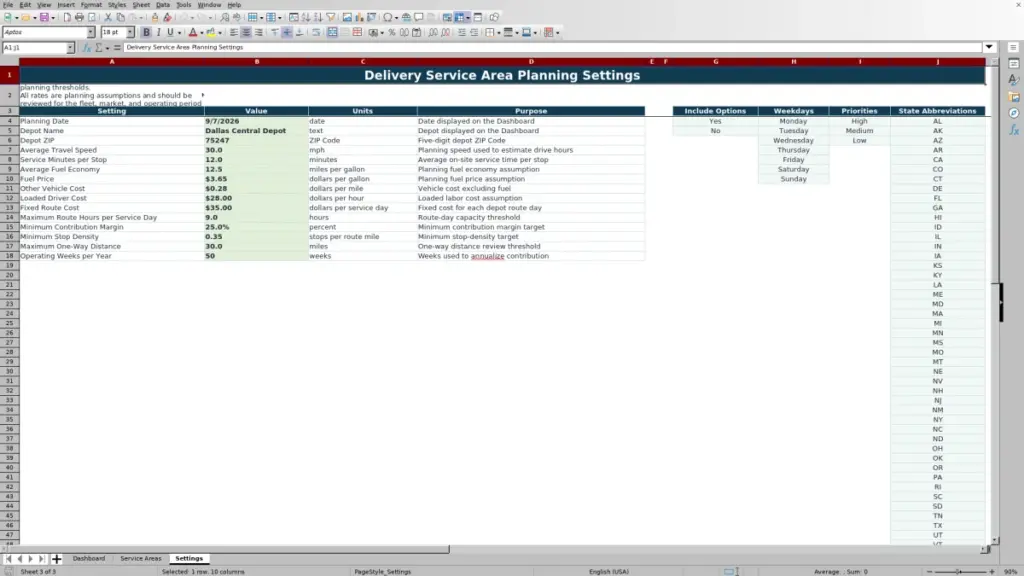Click the Copy icon
1024x576 pixels.
click(120, 17)
